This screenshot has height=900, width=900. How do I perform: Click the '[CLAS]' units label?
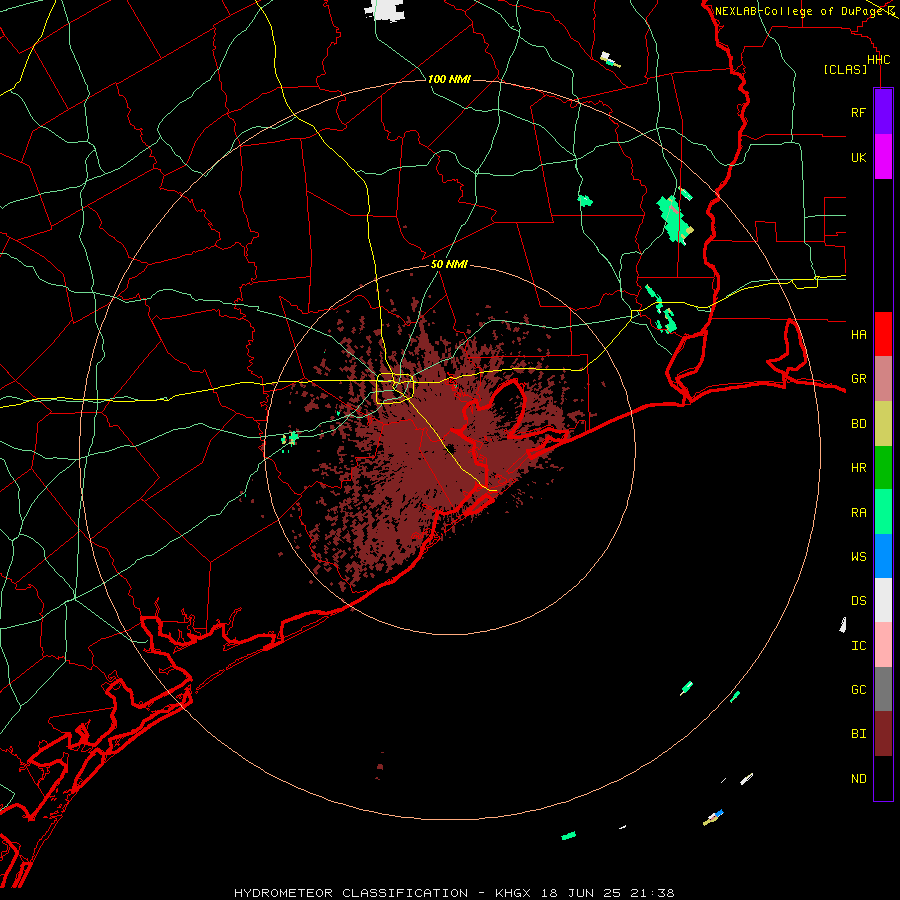tap(845, 69)
